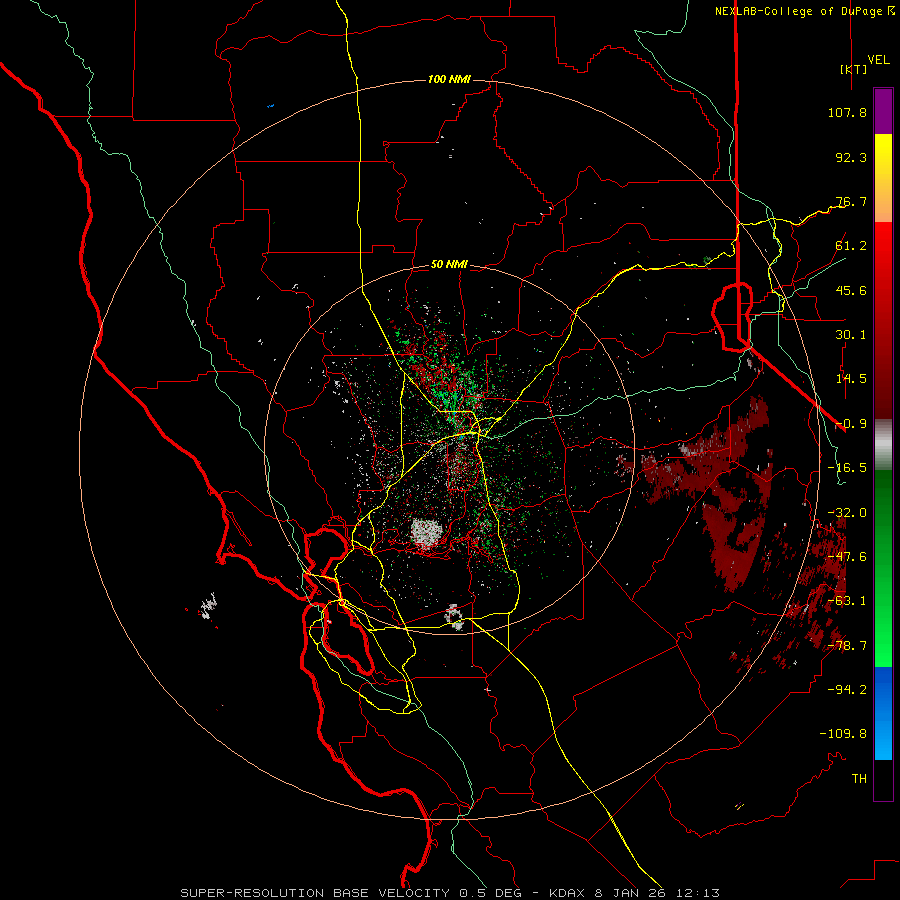The width and height of the screenshot is (900, 900).
Task: Select the 30.1 scale value
Action: pyautogui.click(x=851, y=335)
